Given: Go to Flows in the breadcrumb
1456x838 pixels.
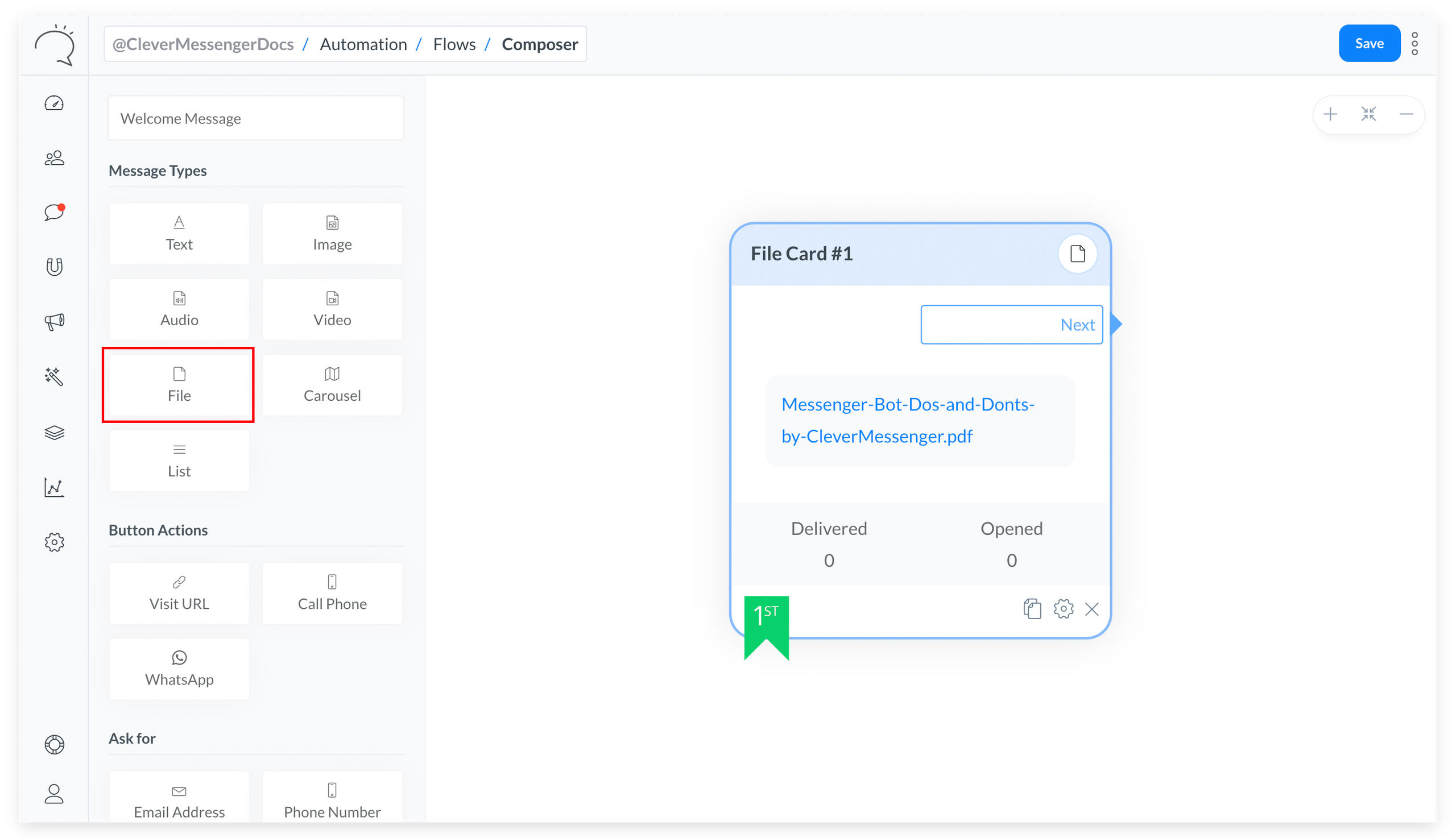Looking at the screenshot, I should click(454, 44).
